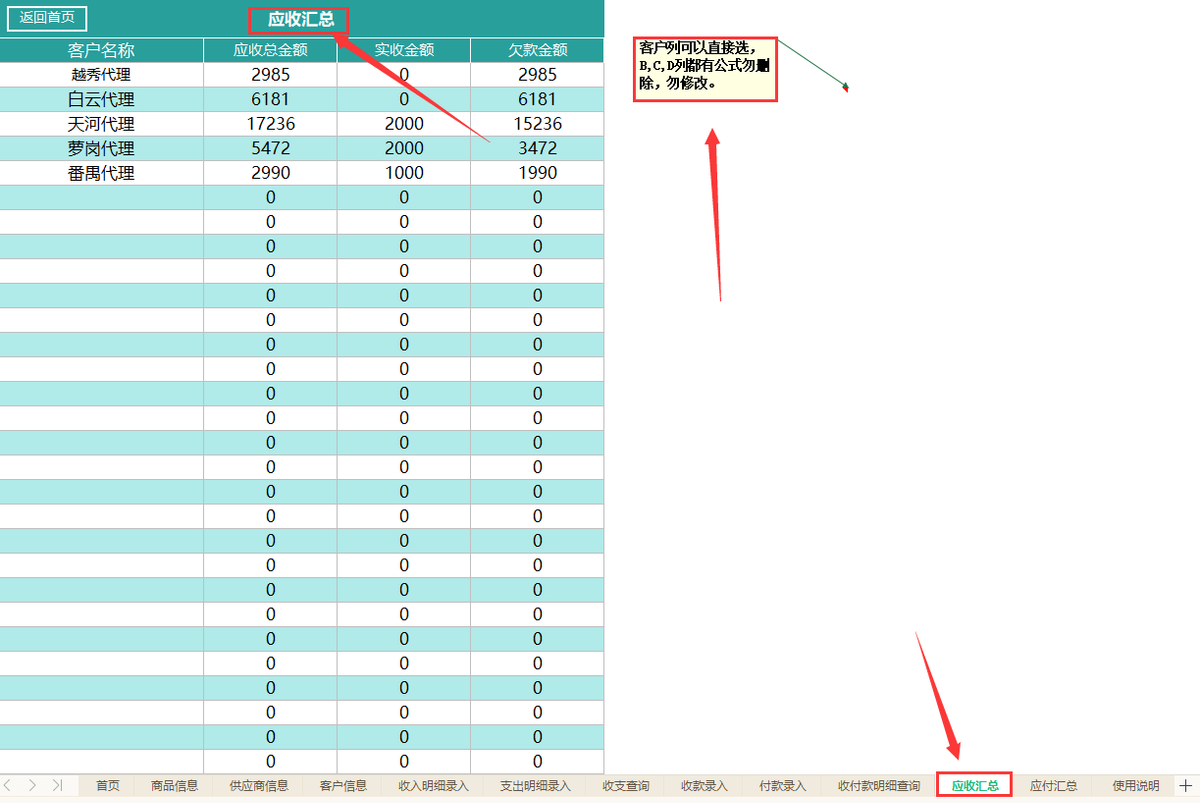This screenshot has height=803, width=1200.
Task: Open the 供应商信息 sheet tab
Action: [259, 786]
